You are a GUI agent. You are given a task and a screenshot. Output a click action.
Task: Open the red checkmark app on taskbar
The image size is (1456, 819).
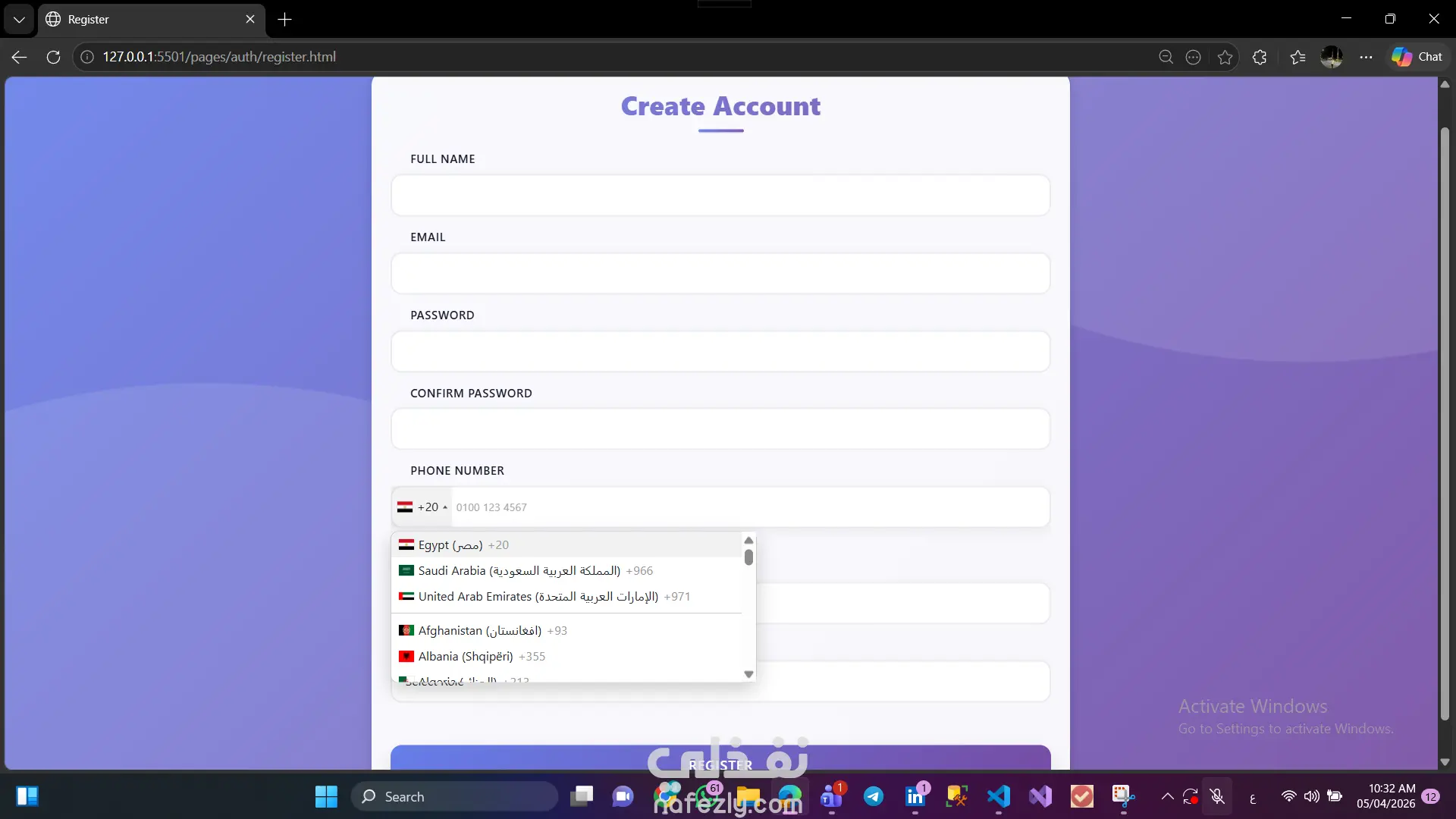(x=1082, y=796)
